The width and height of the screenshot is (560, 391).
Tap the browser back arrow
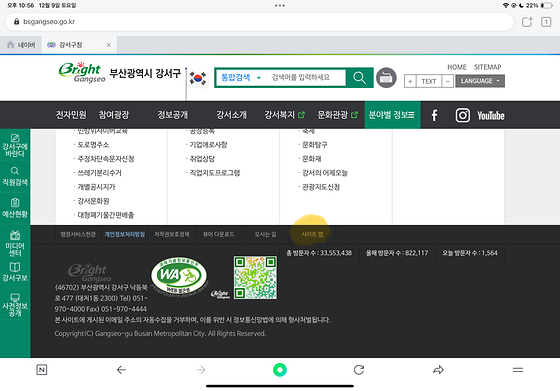[121, 370]
